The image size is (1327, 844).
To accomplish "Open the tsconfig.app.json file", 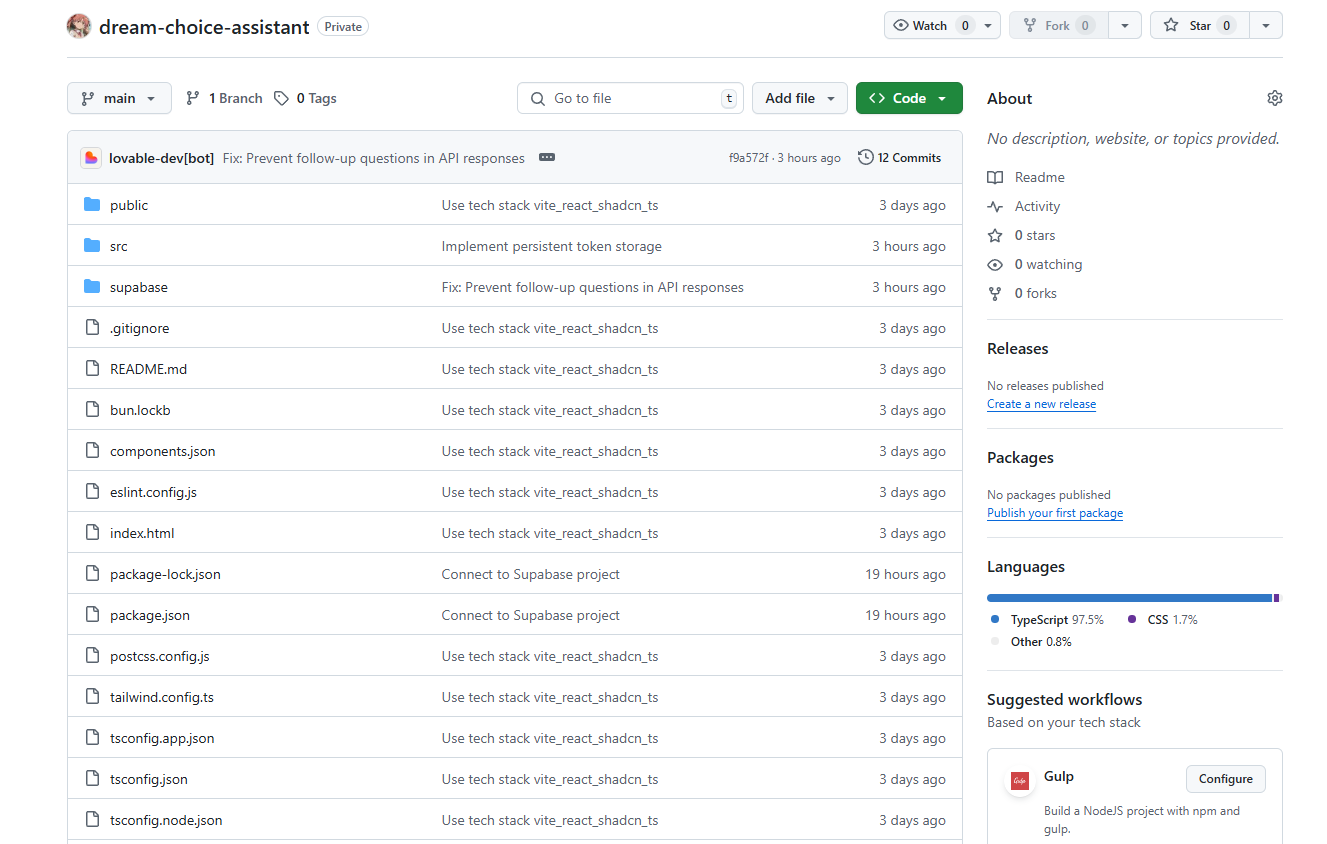I will pyautogui.click(x=162, y=738).
